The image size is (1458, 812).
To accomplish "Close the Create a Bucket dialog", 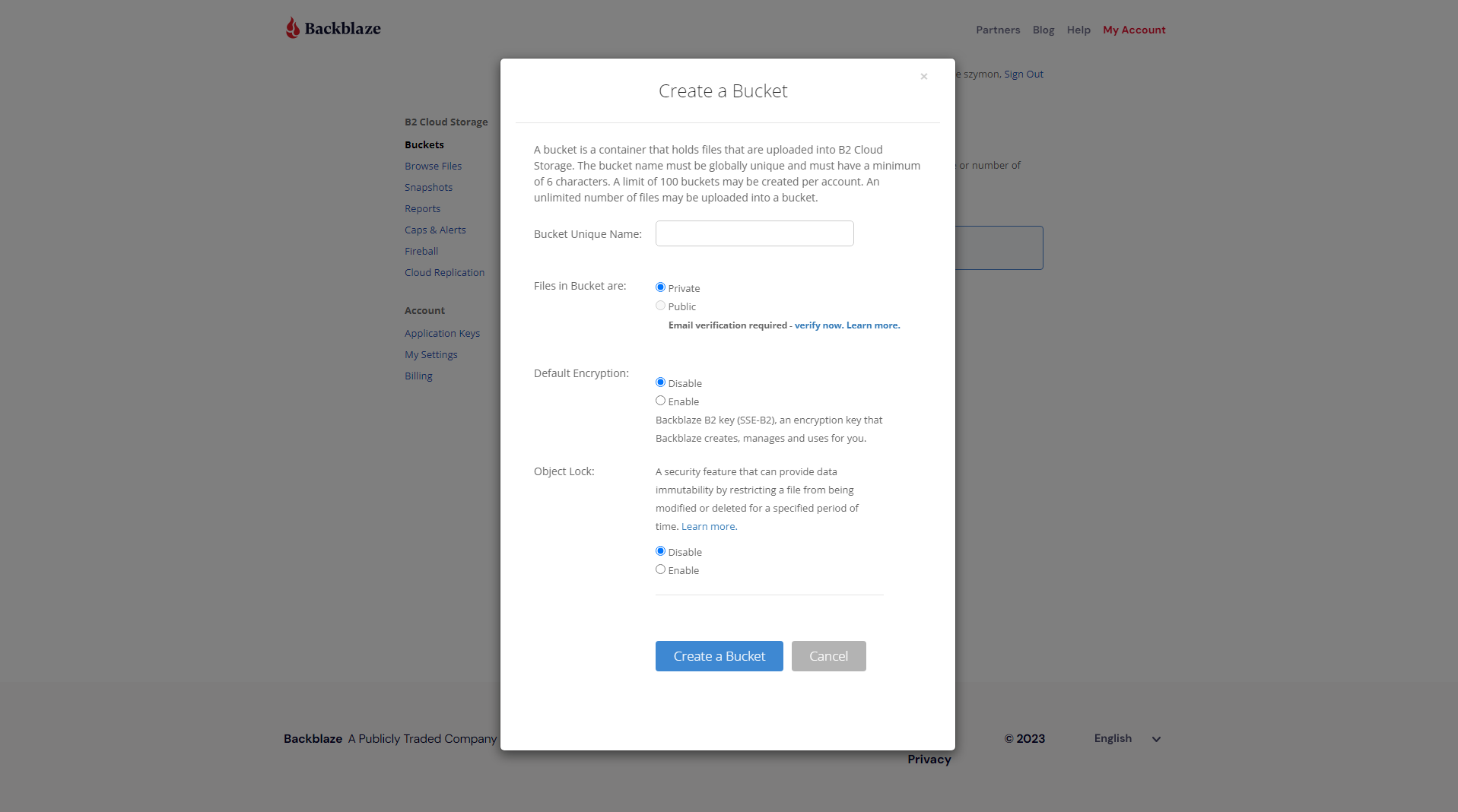I will click(923, 77).
